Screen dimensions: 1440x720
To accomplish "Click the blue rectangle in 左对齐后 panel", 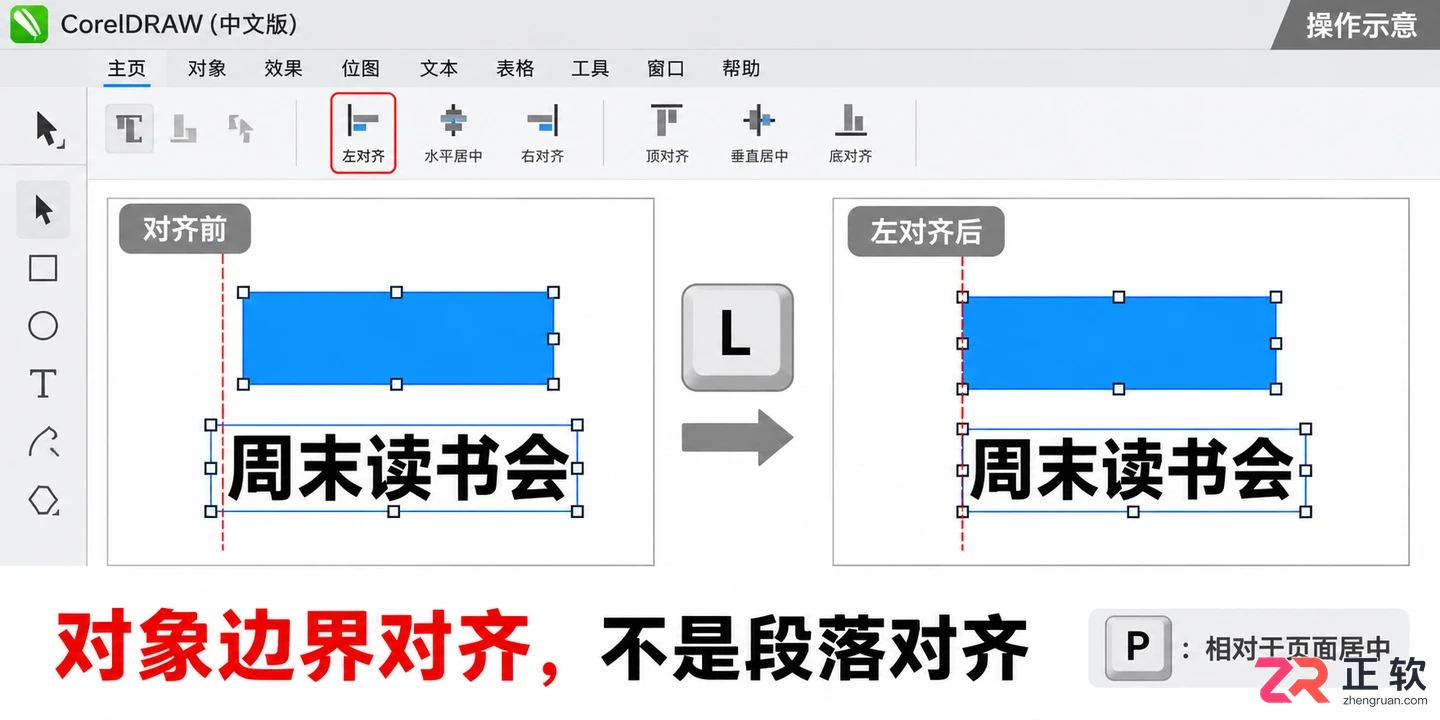I will tap(1119, 343).
